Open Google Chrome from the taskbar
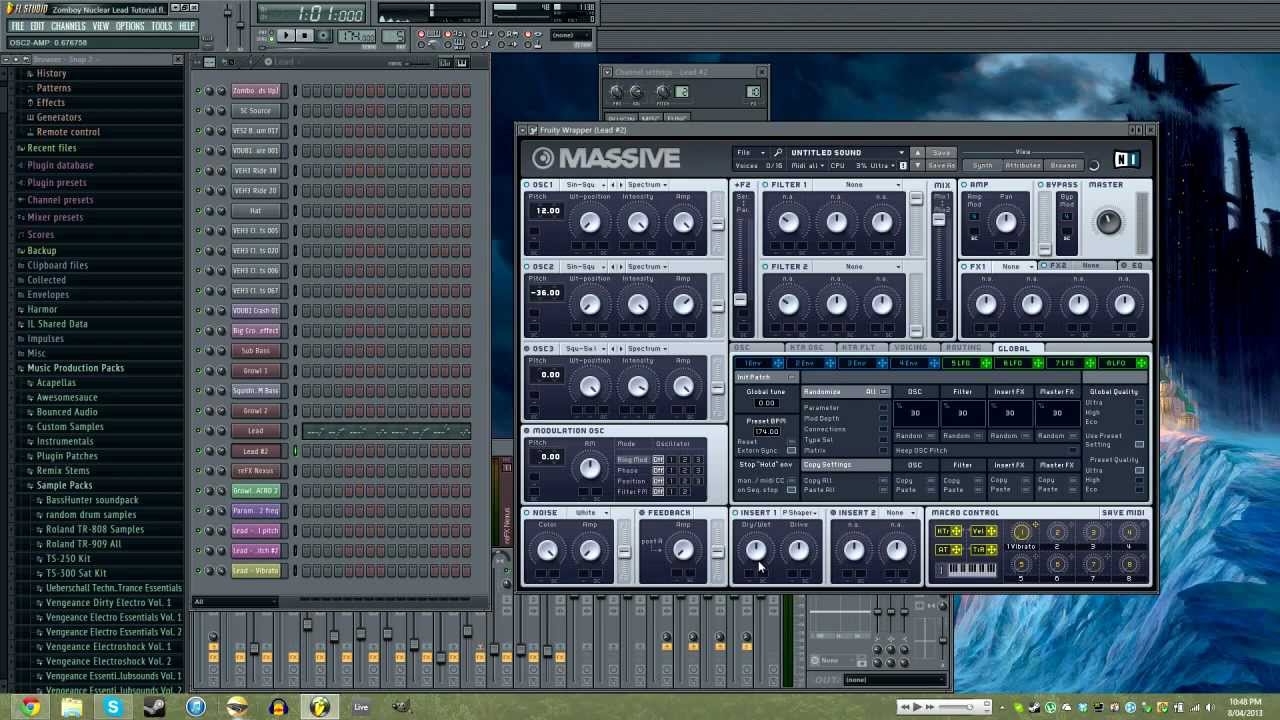1280x720 pixels. [x=30, y=708]
